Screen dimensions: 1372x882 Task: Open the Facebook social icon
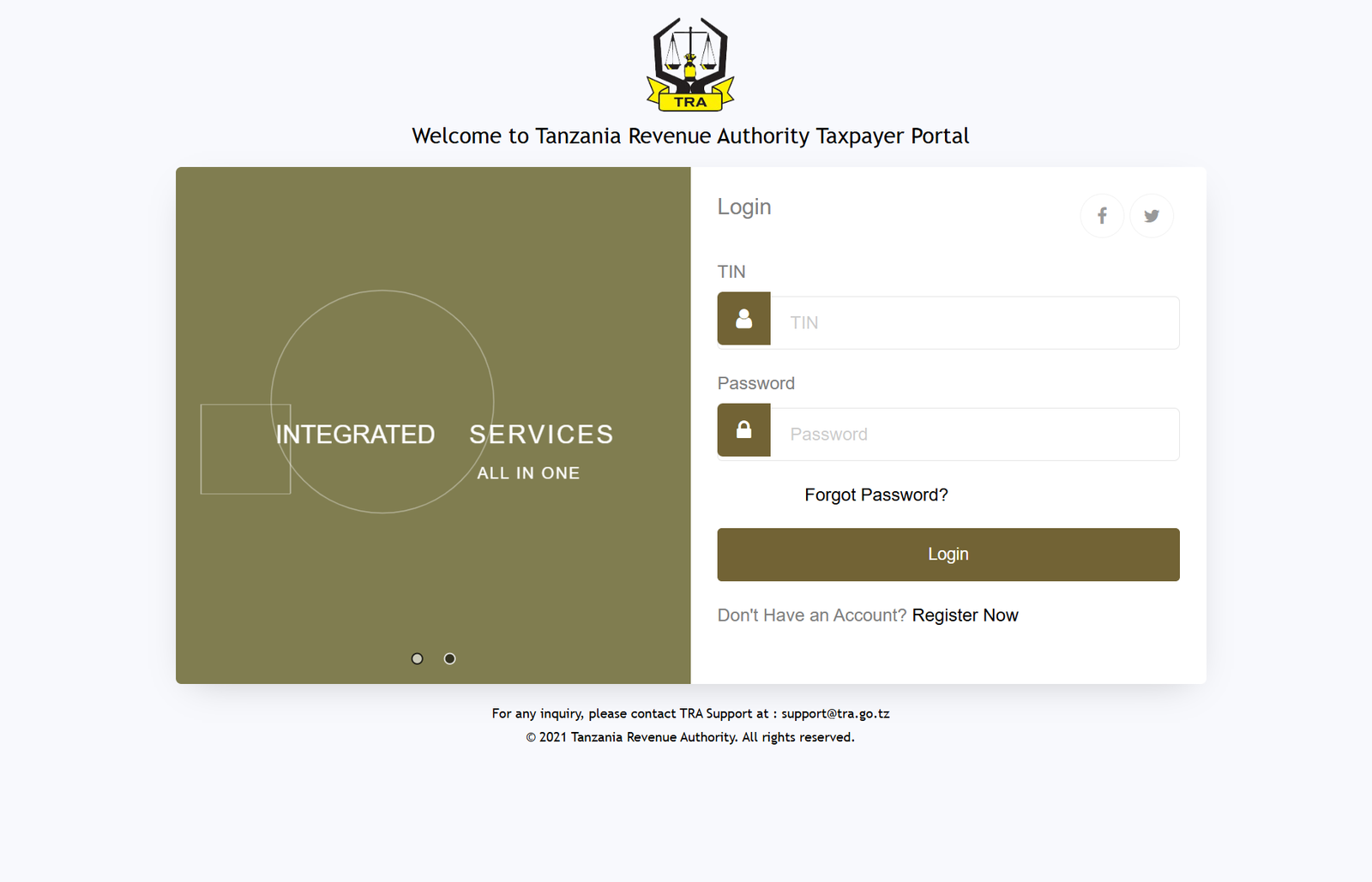coord(1102,216)
